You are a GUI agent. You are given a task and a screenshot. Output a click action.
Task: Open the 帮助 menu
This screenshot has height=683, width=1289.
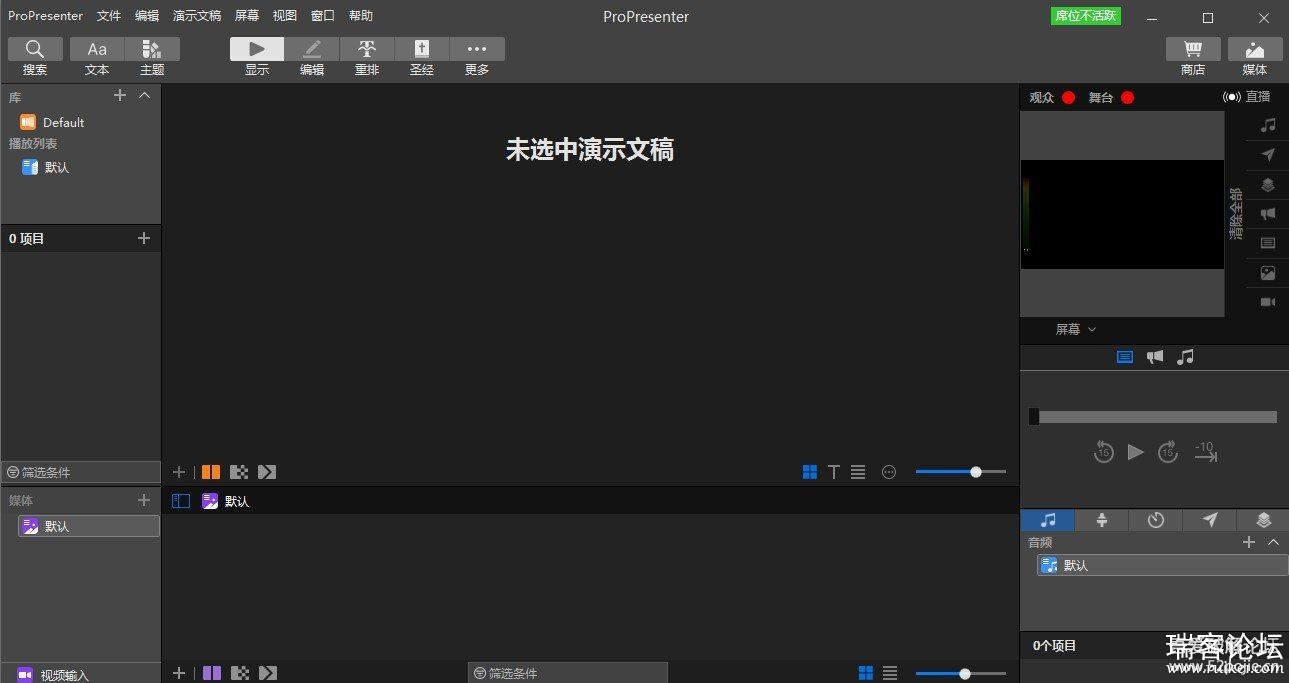(x=361, y=16)
